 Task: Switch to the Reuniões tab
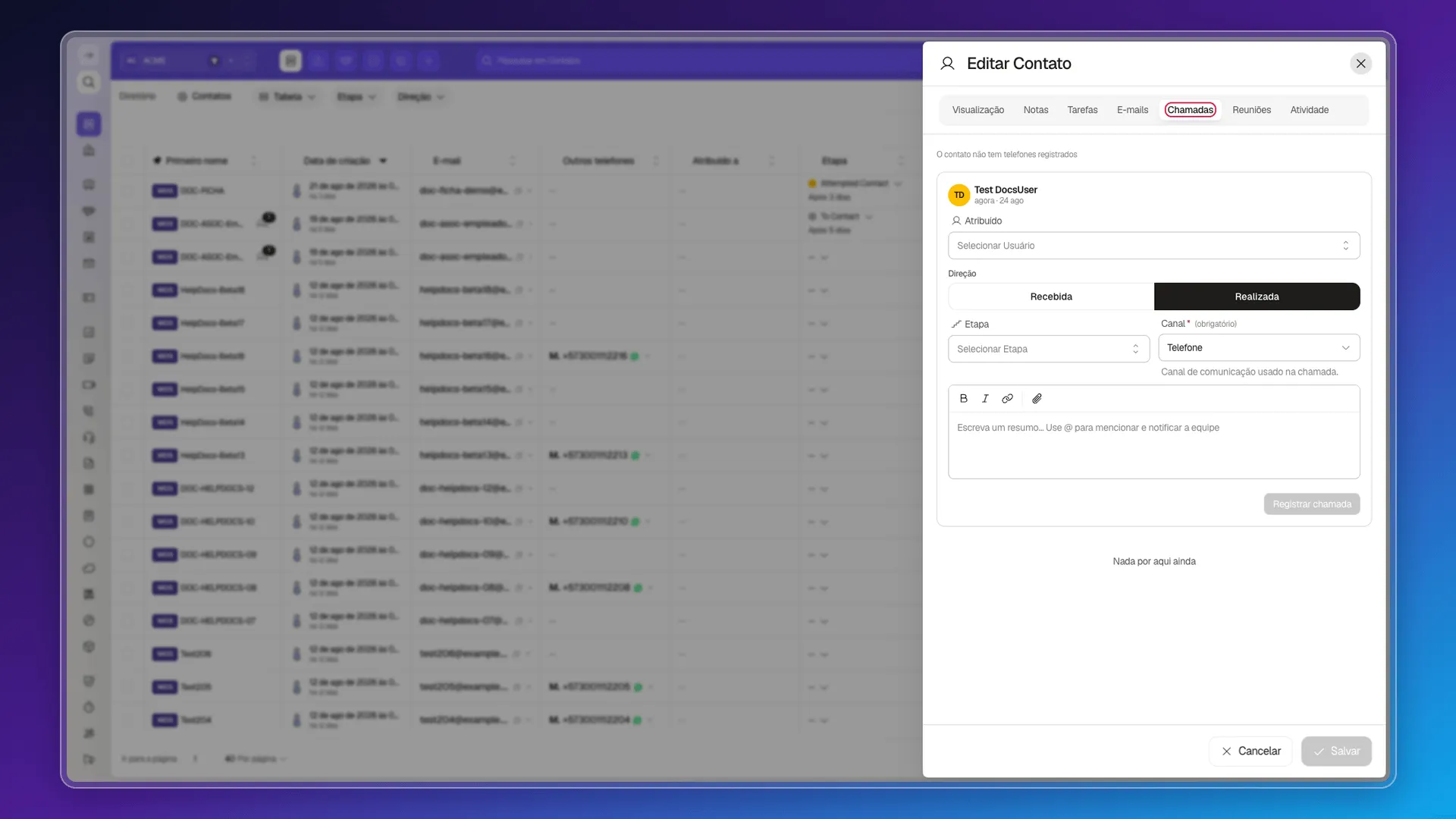(1251, 110)
